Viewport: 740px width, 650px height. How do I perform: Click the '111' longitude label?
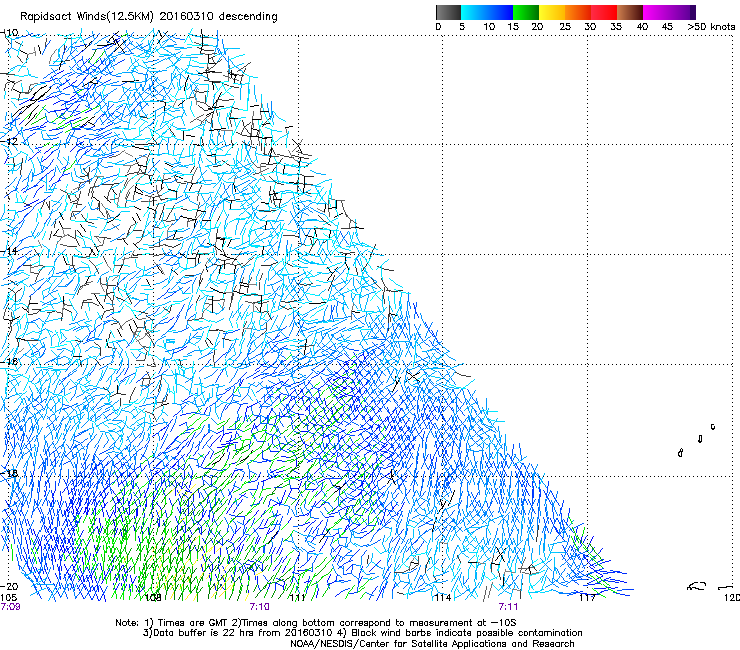pos(297,598)
